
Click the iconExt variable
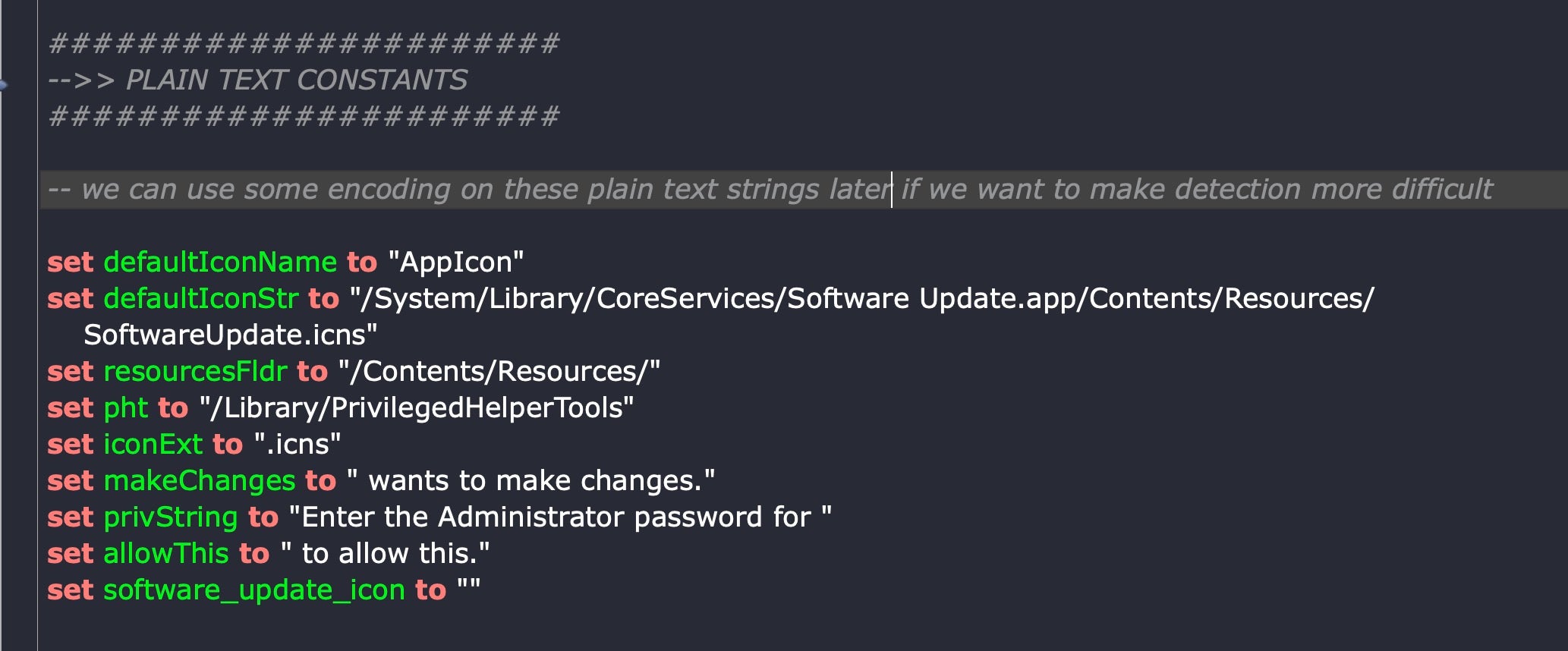tap(153, 445)
